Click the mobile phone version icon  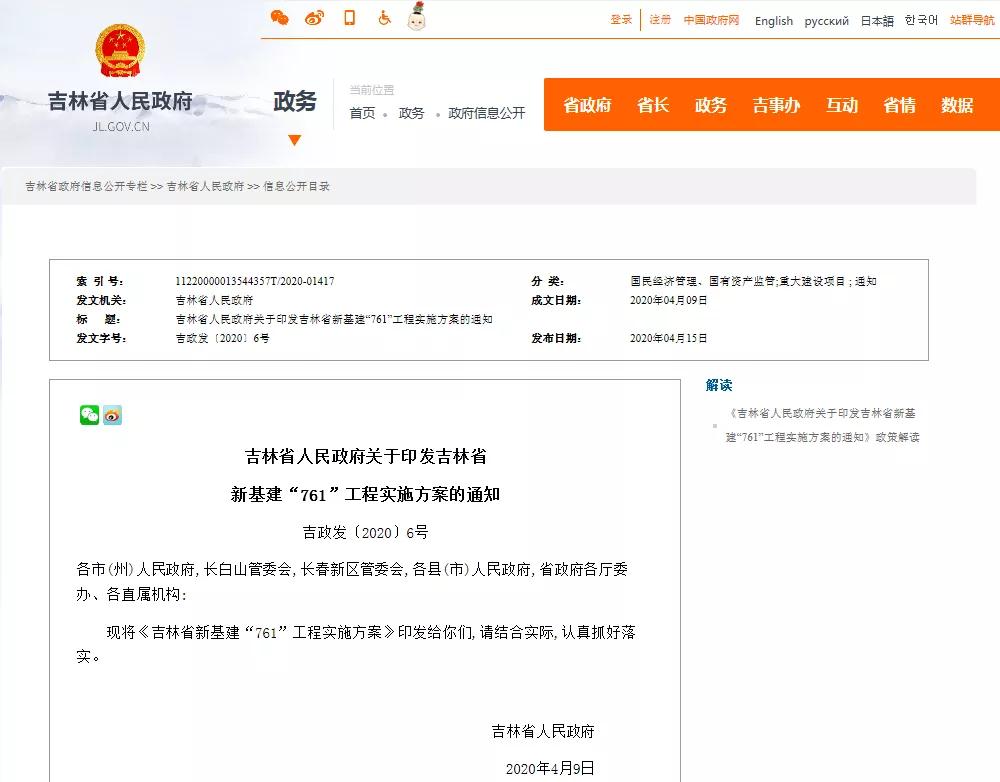pyautogui.click(x=349, y=18)
